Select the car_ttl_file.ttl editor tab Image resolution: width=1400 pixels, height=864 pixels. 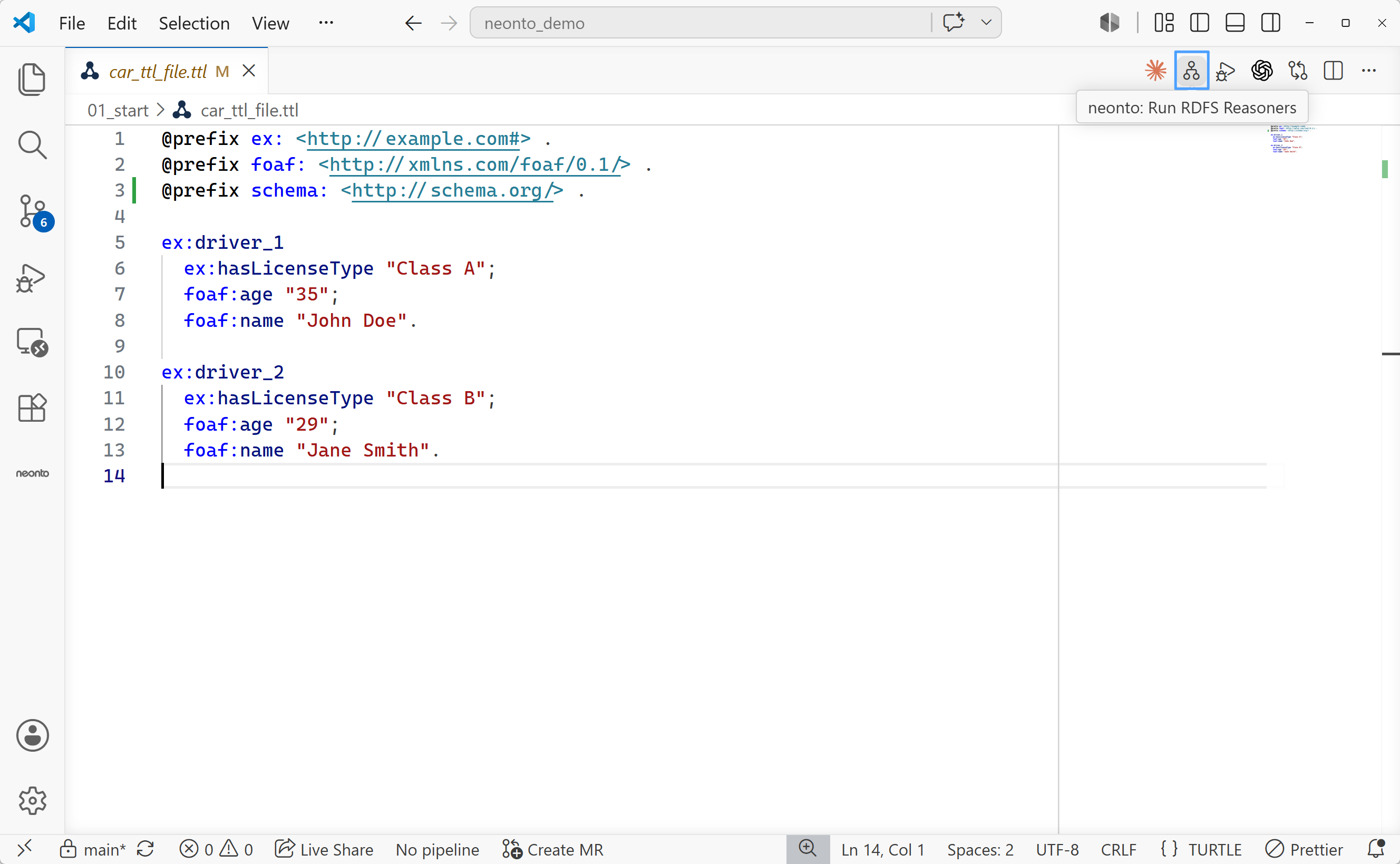[167, 71]
